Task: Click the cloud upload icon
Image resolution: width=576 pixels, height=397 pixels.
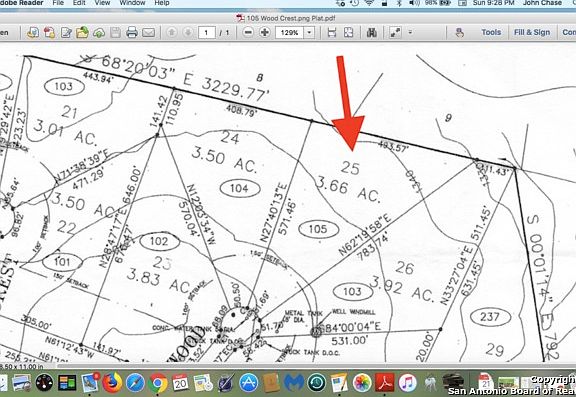Action: point(98,33)
